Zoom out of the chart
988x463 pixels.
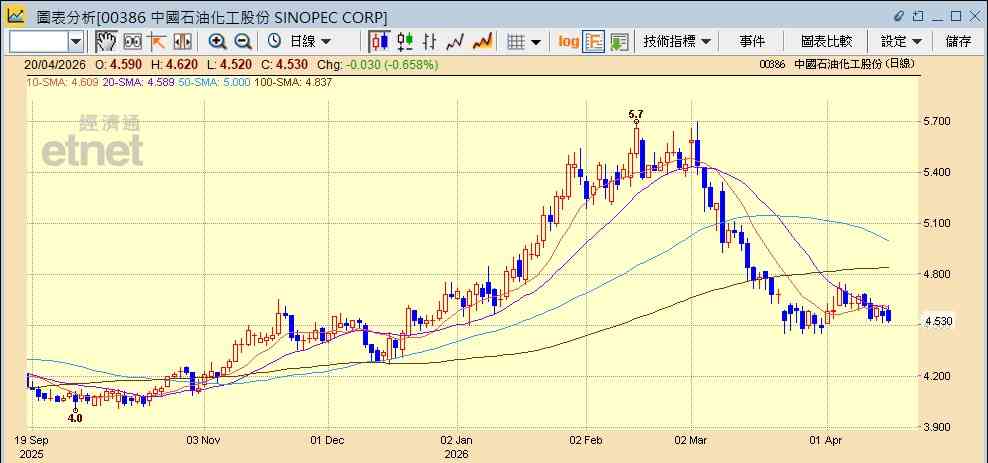pyautogui.click(x=243, y=42)
